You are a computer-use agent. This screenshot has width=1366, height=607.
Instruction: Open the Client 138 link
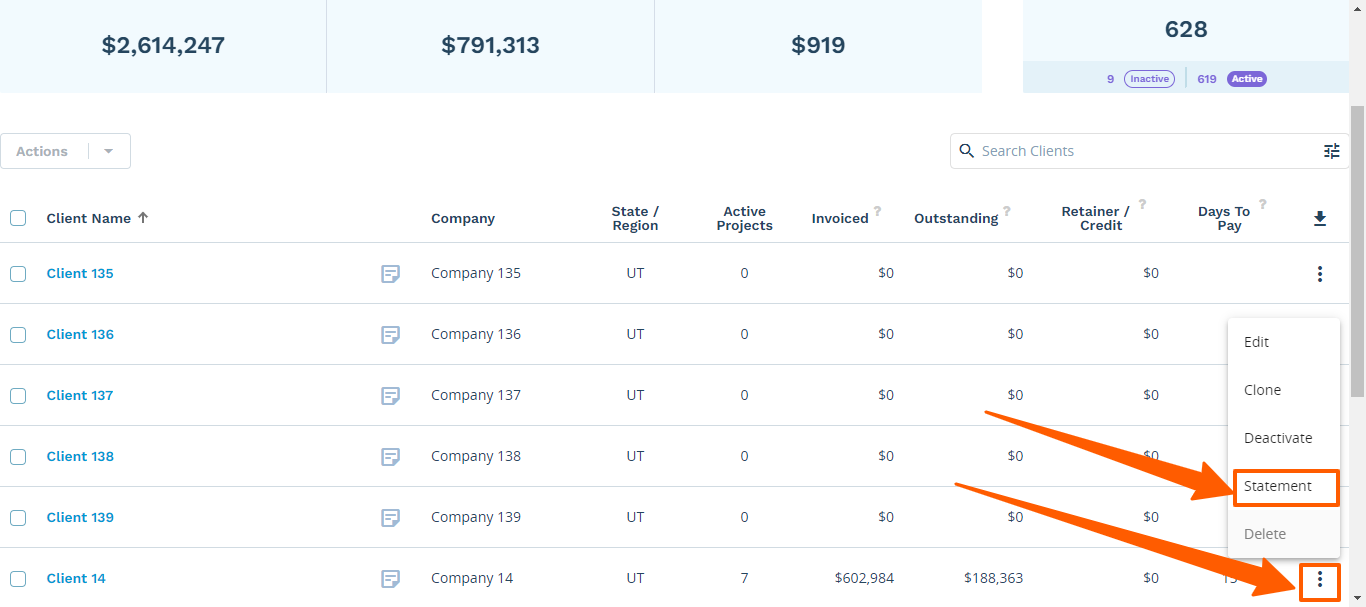coord(80,457)
